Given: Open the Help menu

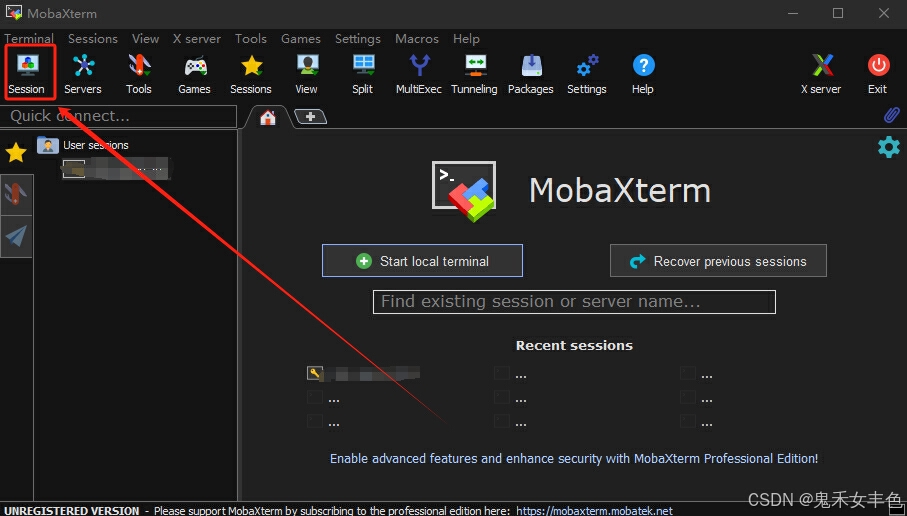Looking at the screenshot, I should [x=466, y=39].
